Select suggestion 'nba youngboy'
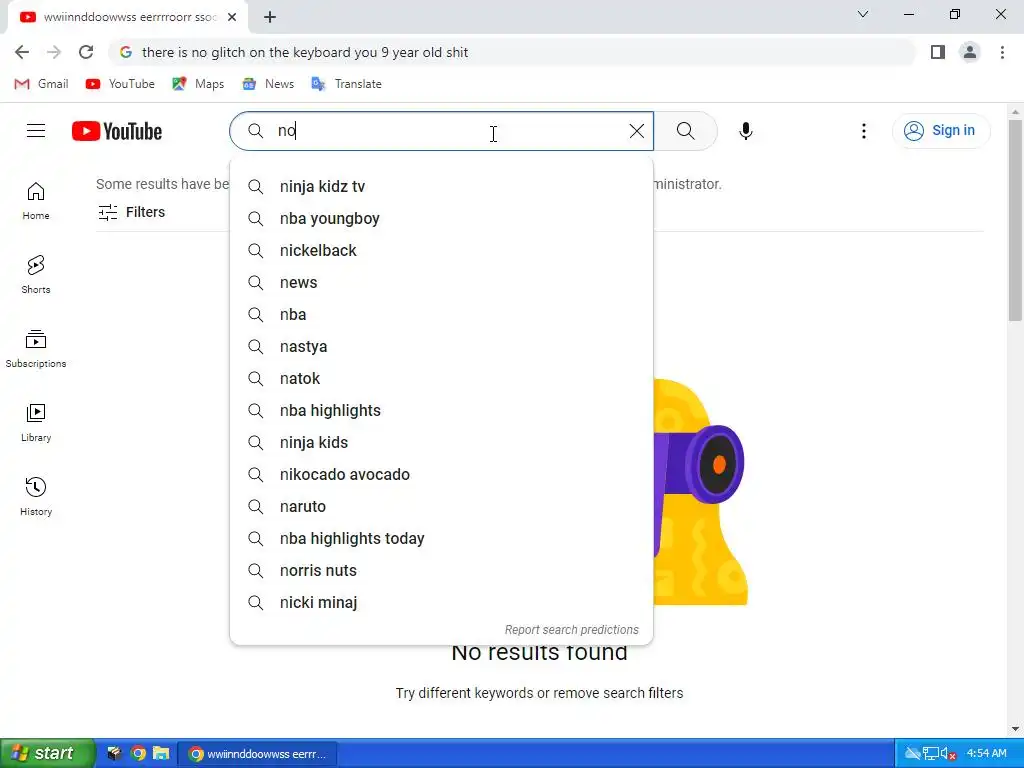The width and height of the screenshot is (1024, 768). pyautogui.click(x=441, y=219)
